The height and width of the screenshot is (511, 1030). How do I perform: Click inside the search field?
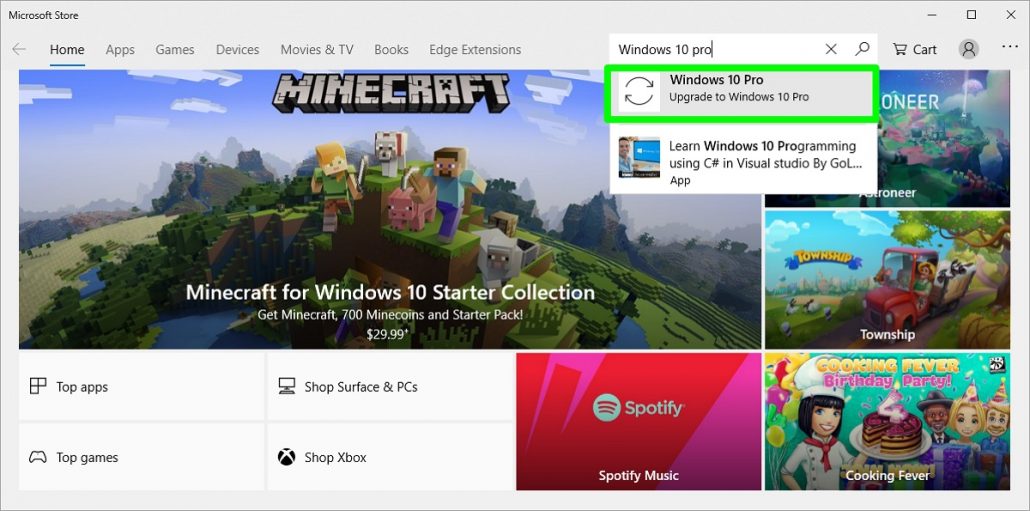[x=716, y=49]
